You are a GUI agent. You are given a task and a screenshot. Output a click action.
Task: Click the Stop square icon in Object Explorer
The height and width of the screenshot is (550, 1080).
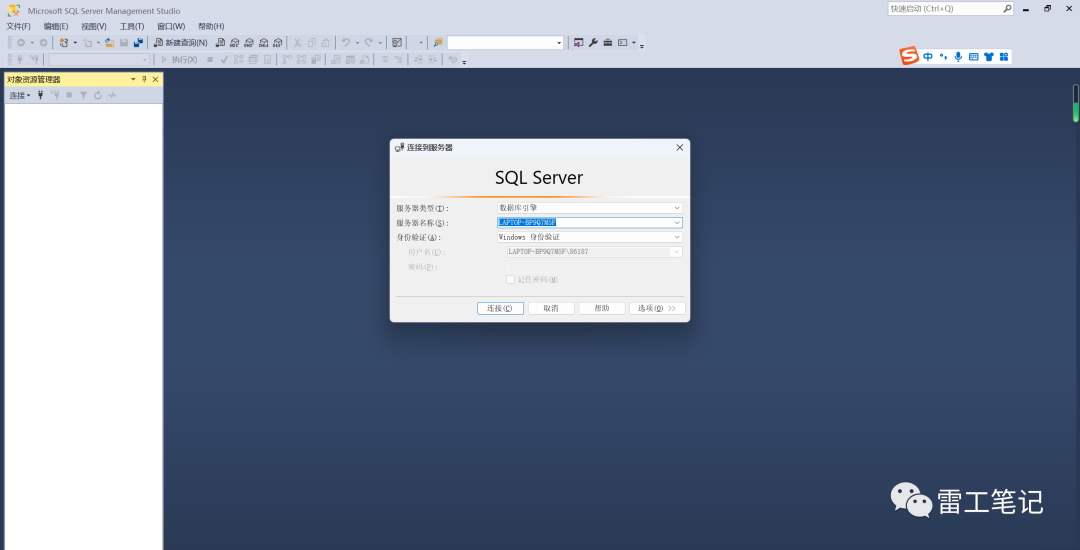69,95
